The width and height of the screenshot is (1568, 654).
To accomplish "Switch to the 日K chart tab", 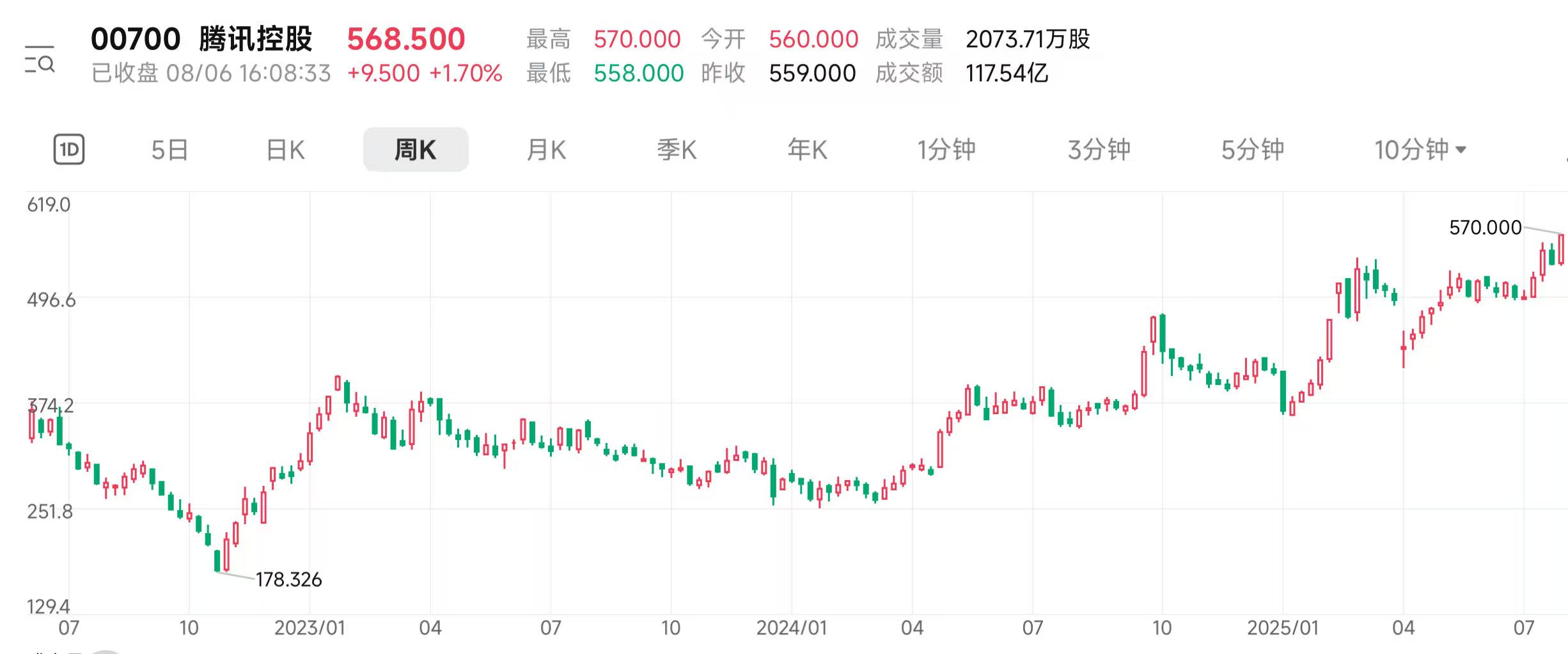I will pyautogui.click(x=285, y=150).
